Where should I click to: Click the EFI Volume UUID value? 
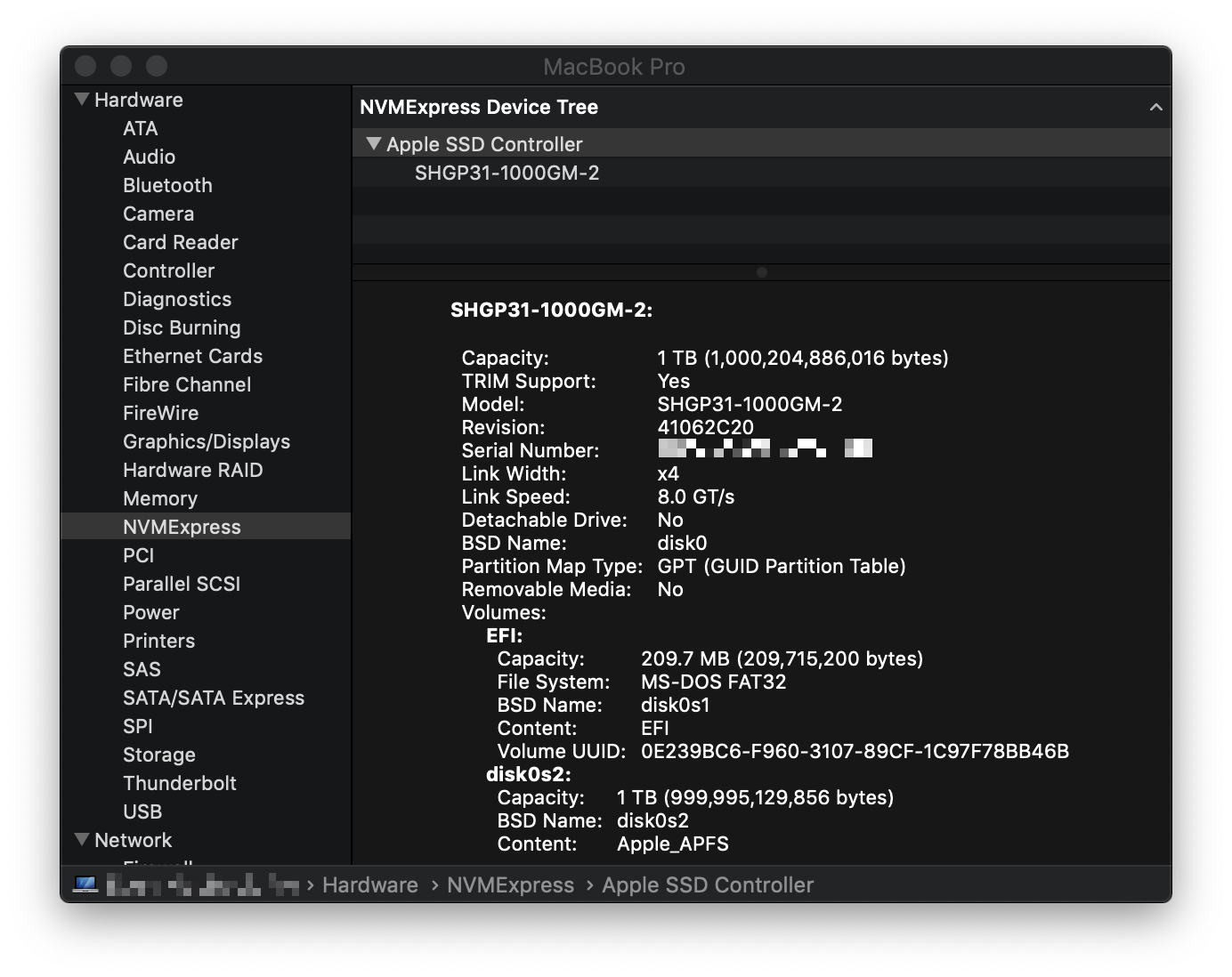click(855, 751)
